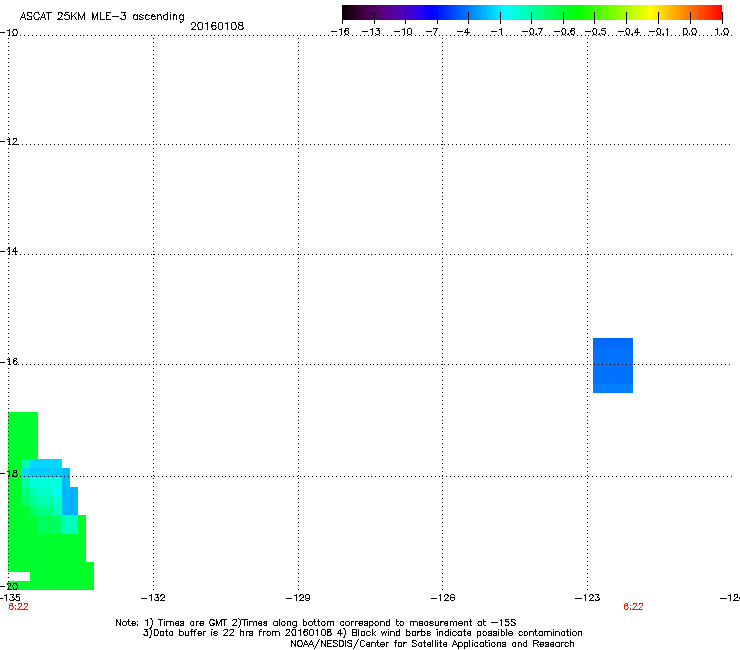Click the note line starting 'Note: 1) Times are GMT'
Image resolution: width=740 pixels, height=650 pixels.
(x=316, y=623)
